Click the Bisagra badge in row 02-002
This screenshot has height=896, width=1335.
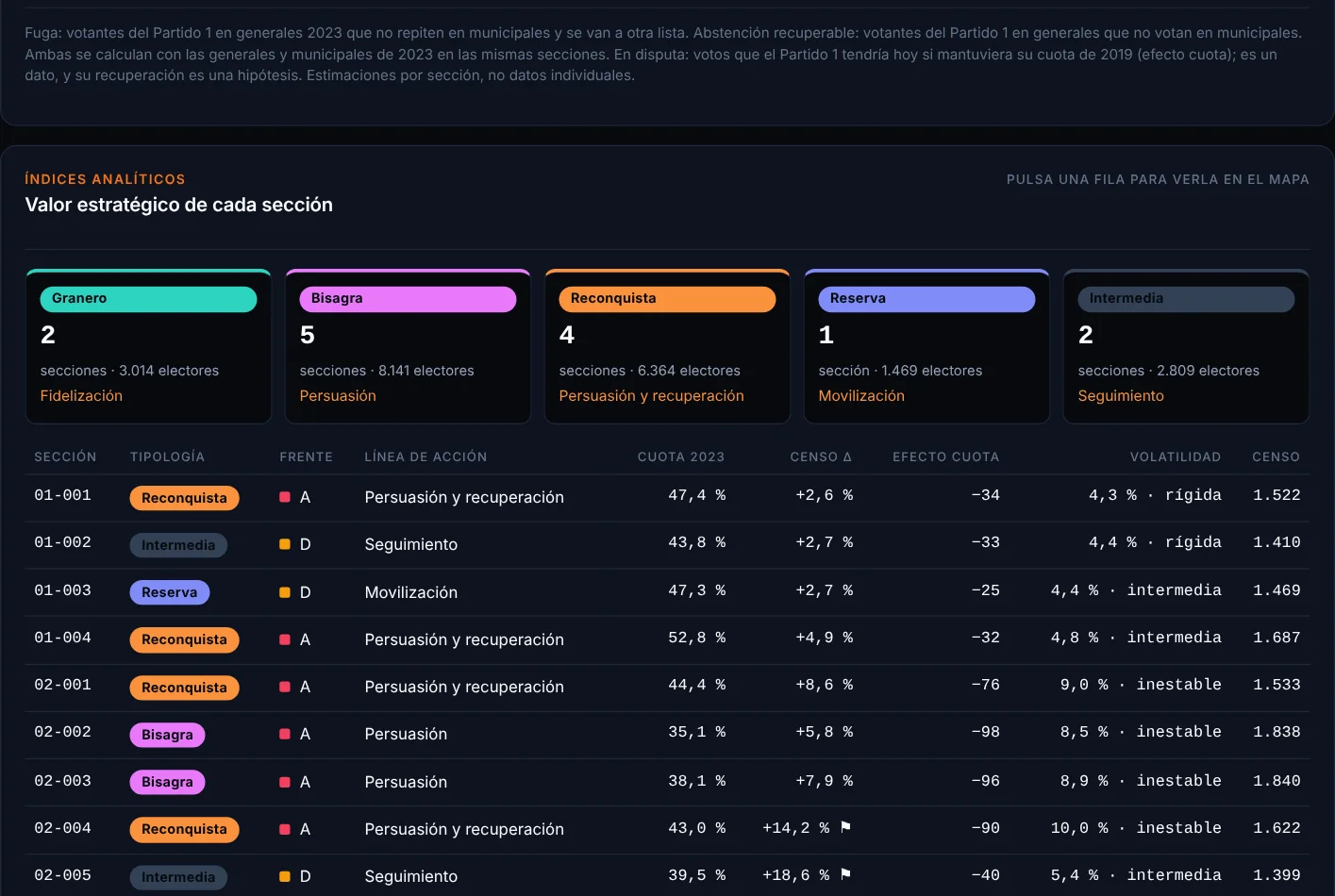point(167,735)
